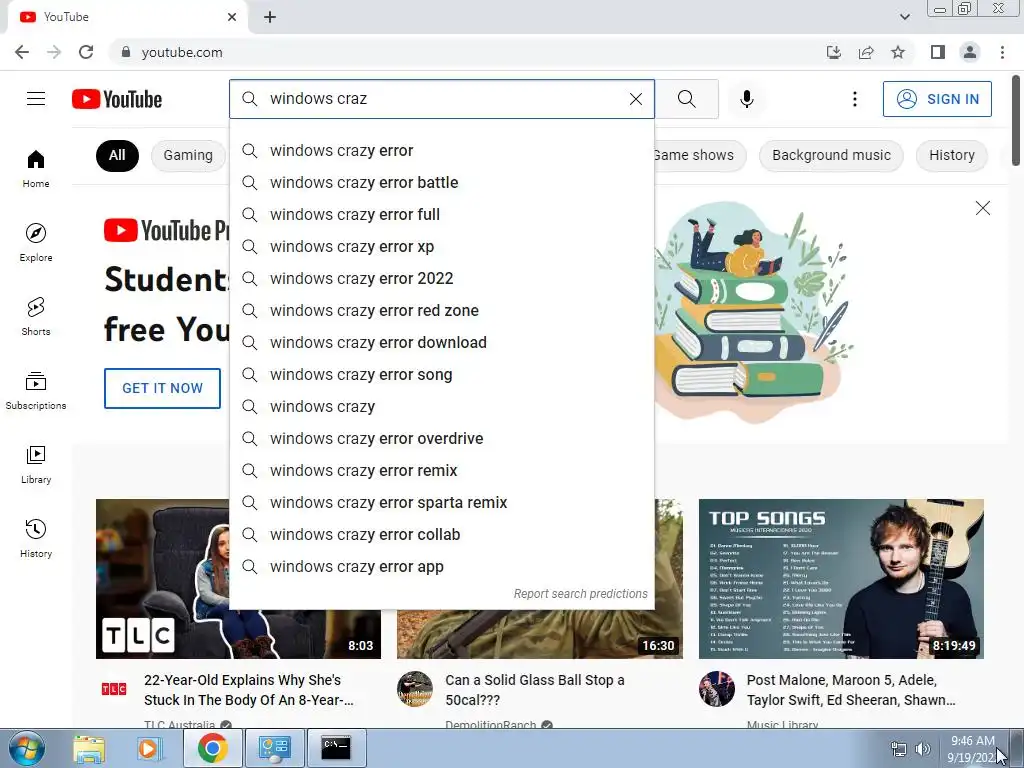
Task: Pick suggestion 'windows crazy error sparta remix'
Action: click(x=442, y=503)
